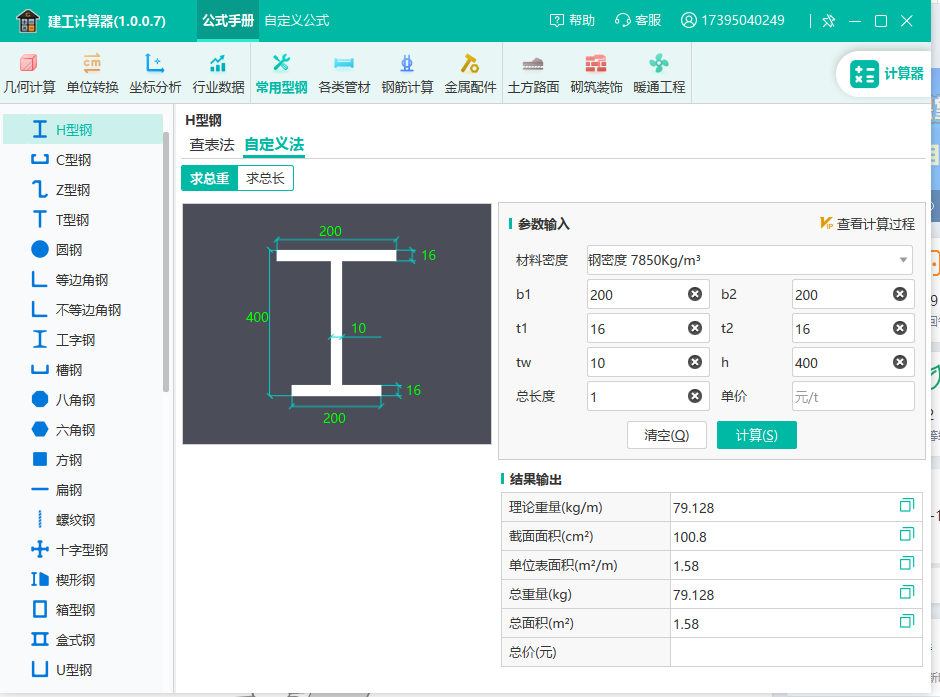This screenshot has width=940, height=697.
Task: Copy the 总面积 result value
Action: point(906,621)
